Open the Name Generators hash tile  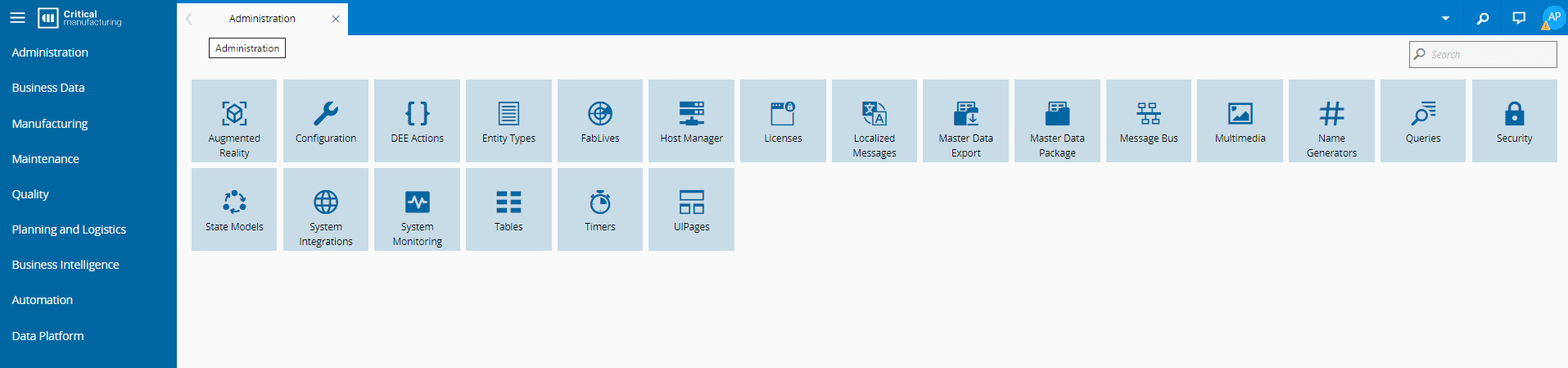[x=1331, y=120]
